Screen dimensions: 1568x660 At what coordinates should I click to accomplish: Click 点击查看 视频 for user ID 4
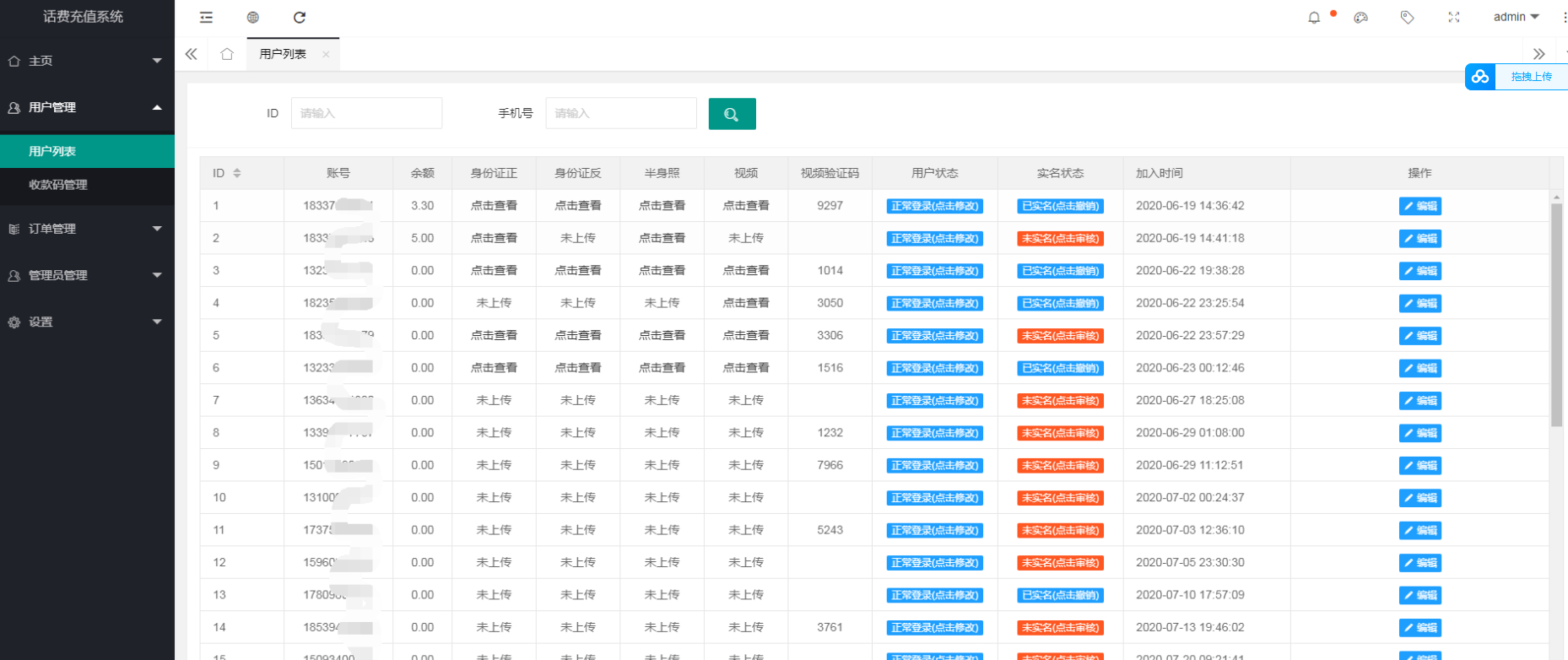pyautogui.click(x=746, y=303)
